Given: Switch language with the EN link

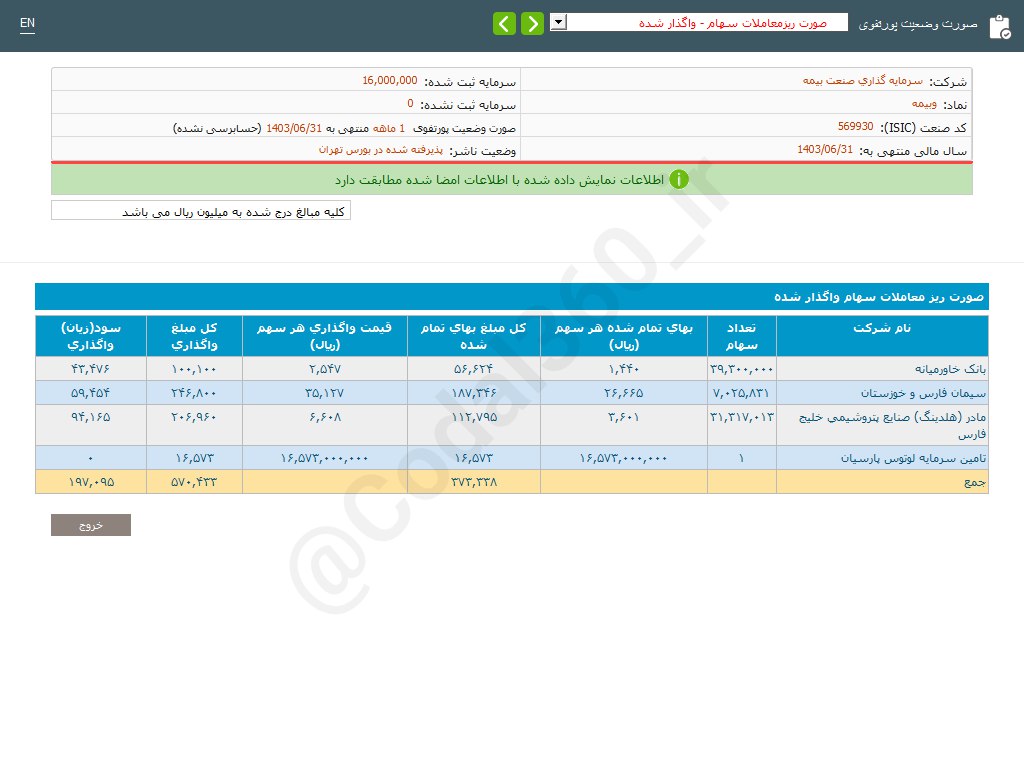Looking at the screenshot, I should pyautogui.click(x=27, y=23).
